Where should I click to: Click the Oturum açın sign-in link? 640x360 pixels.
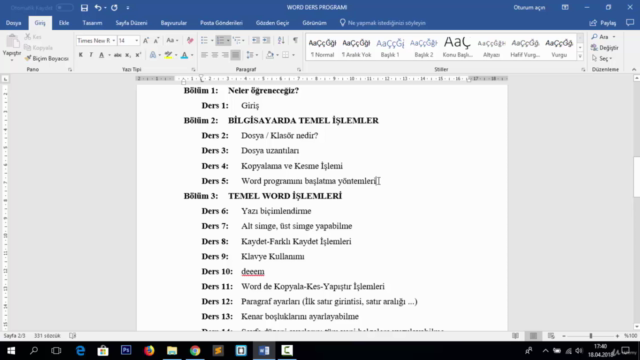529,7
